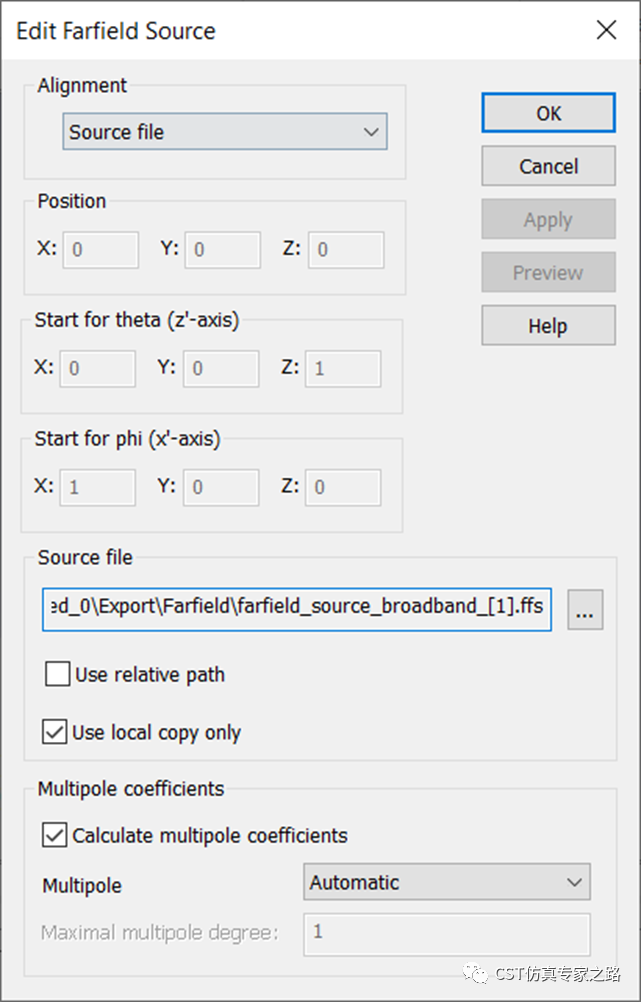Select the phi start X field

coord(97,487)
